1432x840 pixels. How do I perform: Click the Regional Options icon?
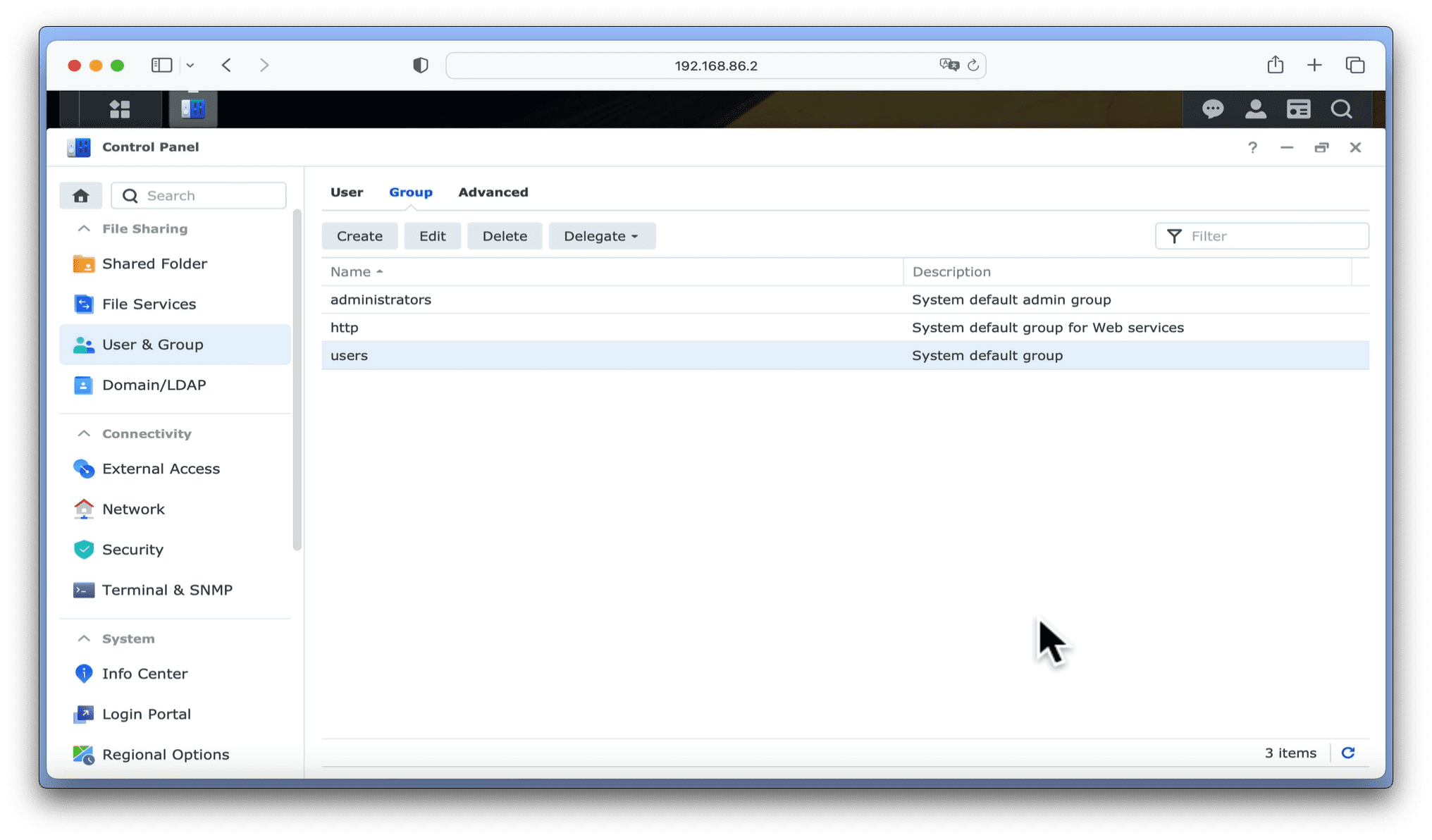(84, 755)
